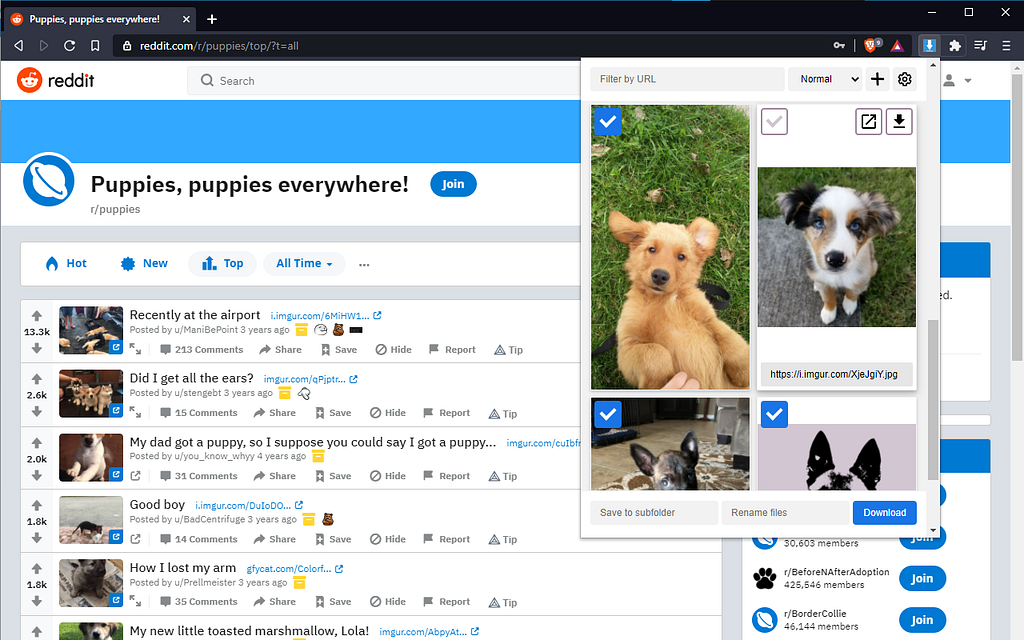Open 213 Comments on the airport post
This screenshot has width=1024, height=640.
(x=202, y=349)
